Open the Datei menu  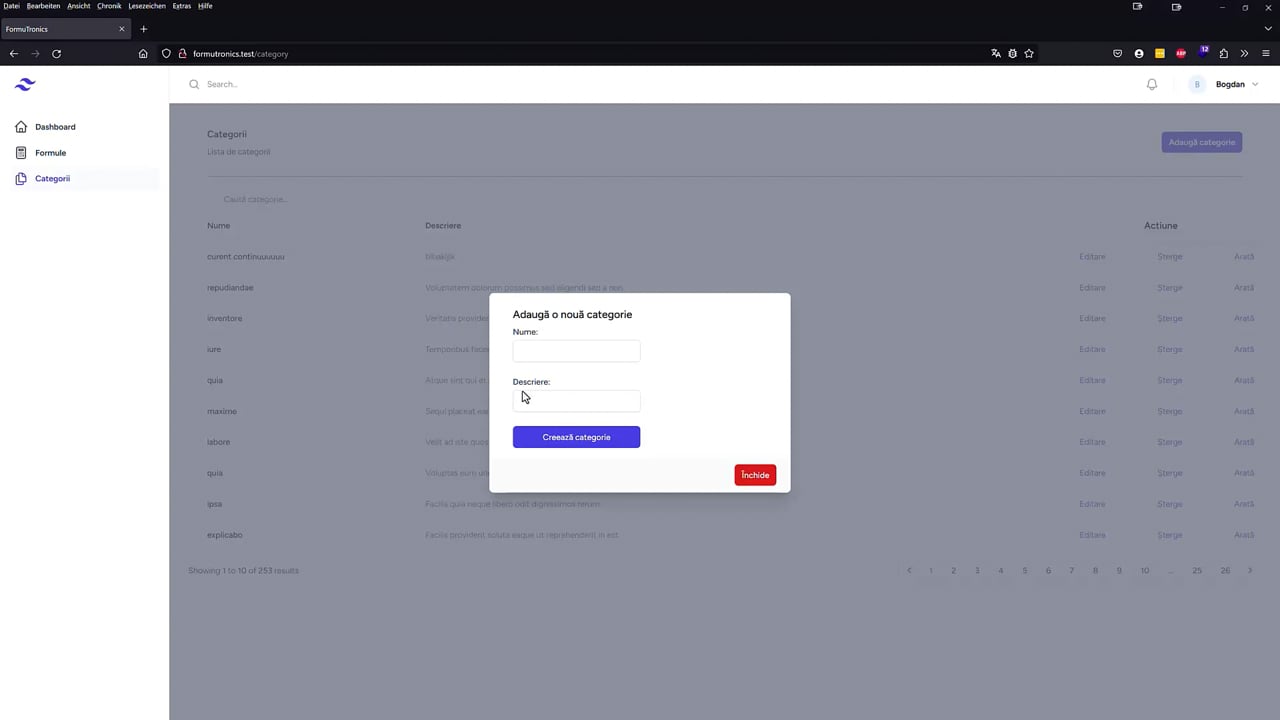tap(11, 6)
